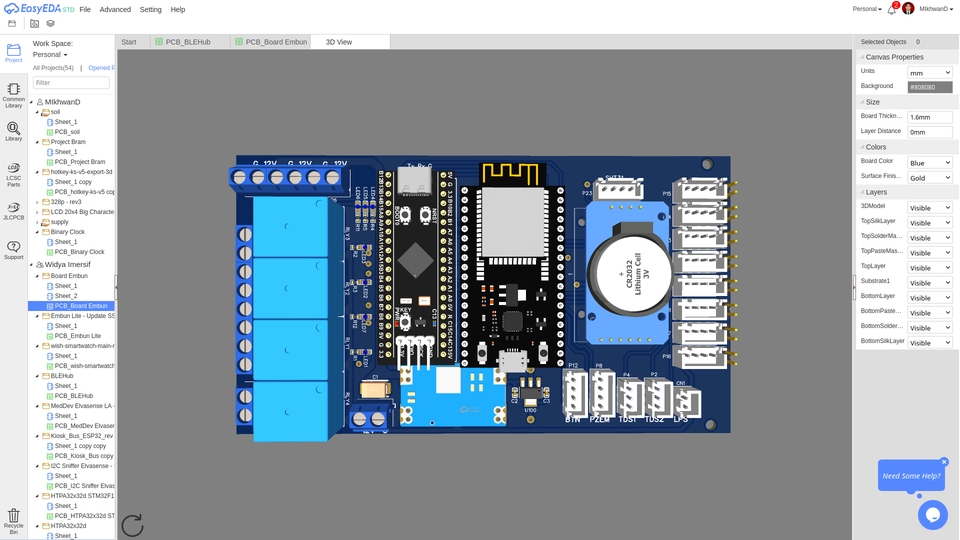Open the Support sidebar icon

coord(13,250)
